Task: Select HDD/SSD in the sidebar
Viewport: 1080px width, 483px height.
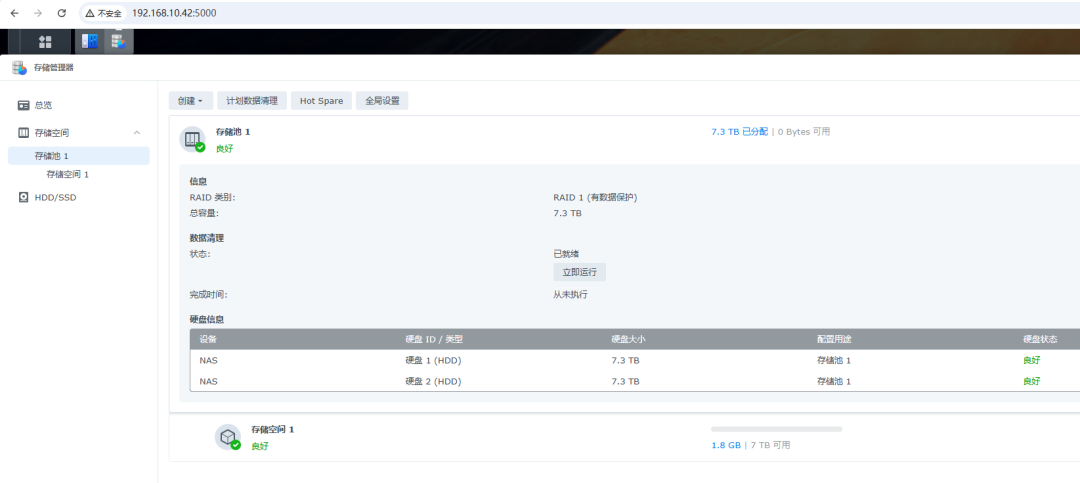Action: click(55, 197)
